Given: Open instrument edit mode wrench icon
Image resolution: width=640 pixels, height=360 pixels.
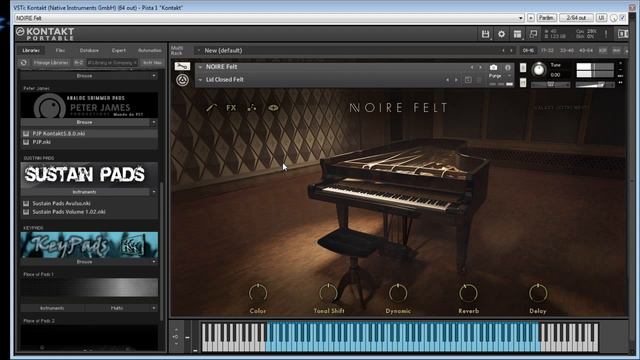Looking at the screenshot, I should 182,66.
